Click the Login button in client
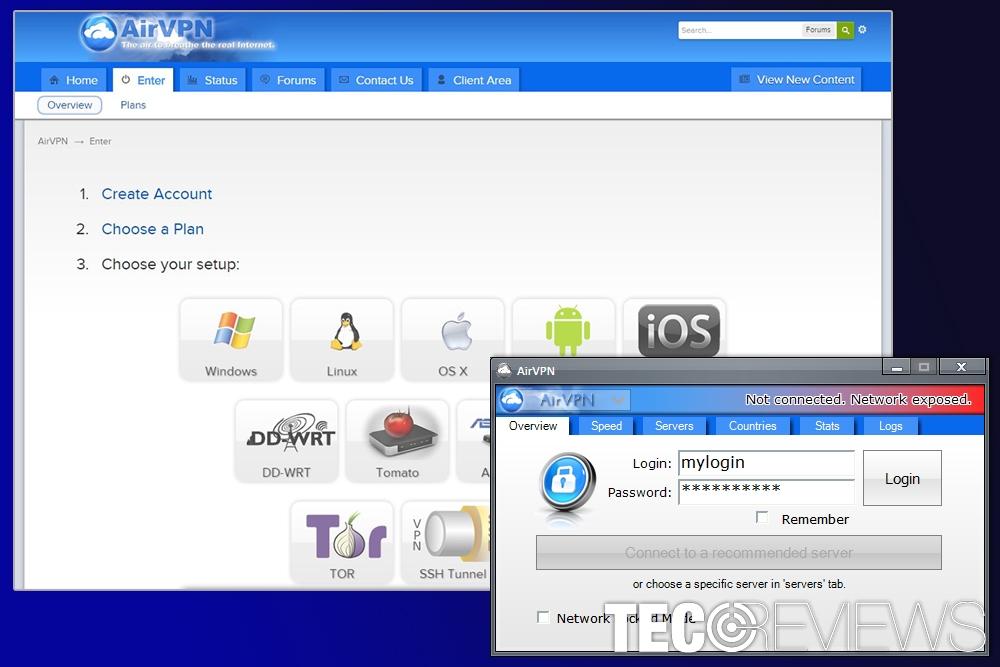The image size is (1000, 667). (902, 478)
